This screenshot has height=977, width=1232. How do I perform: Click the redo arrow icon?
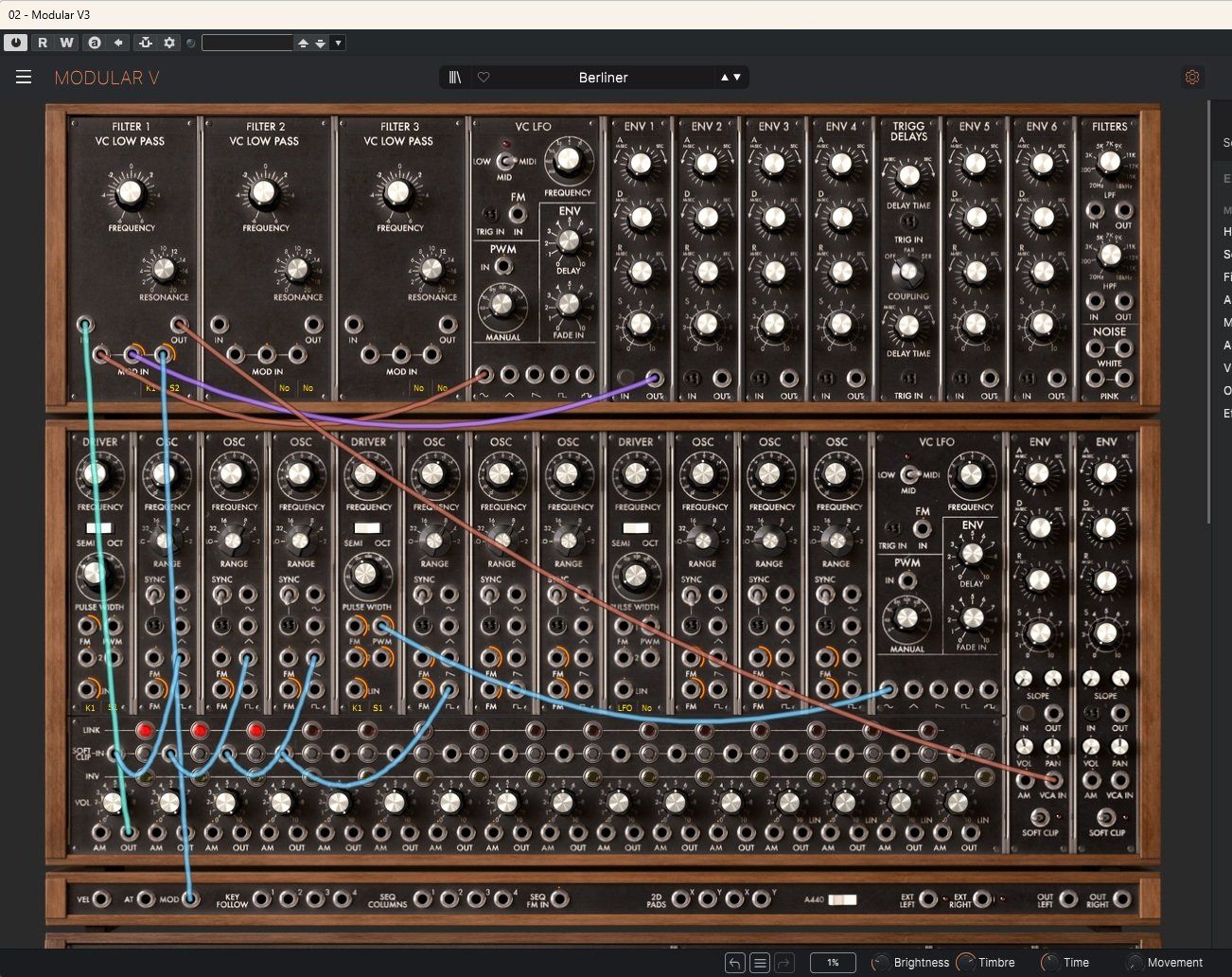(783, 963)
